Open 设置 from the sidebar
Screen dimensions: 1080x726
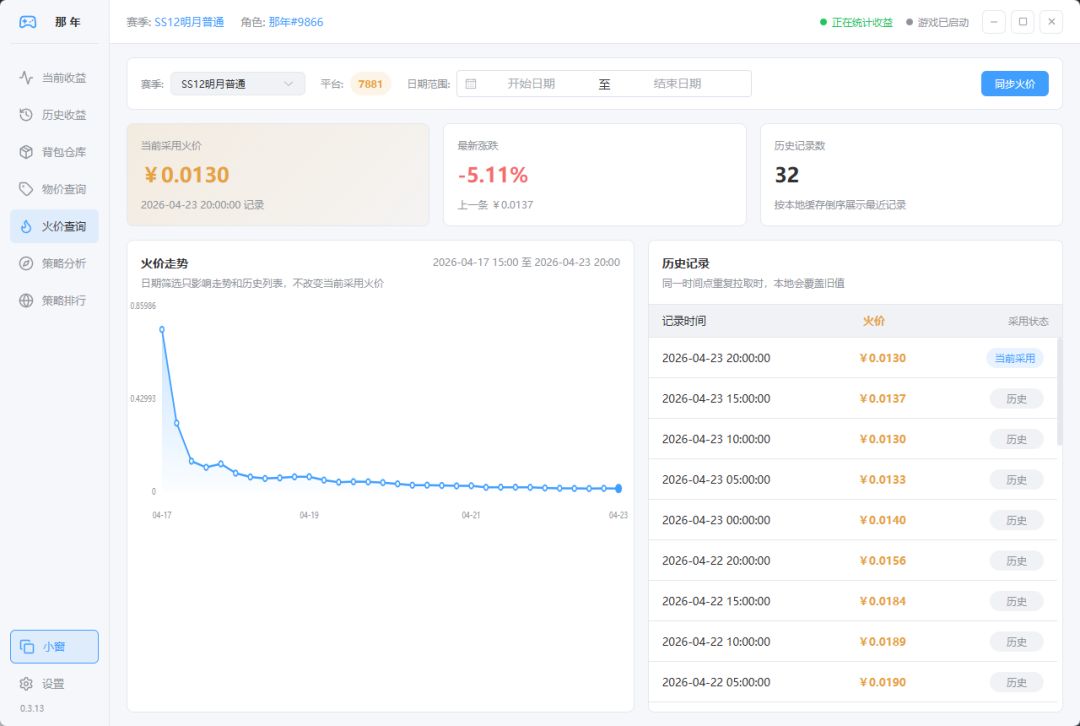[54, 684]
